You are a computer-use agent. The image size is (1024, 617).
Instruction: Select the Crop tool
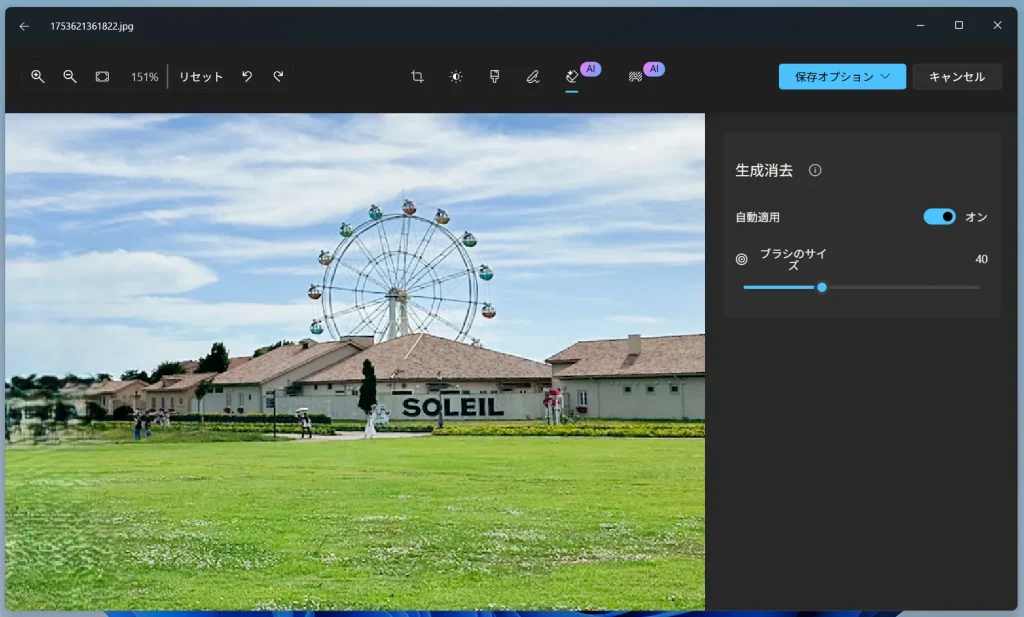[417, 76]
